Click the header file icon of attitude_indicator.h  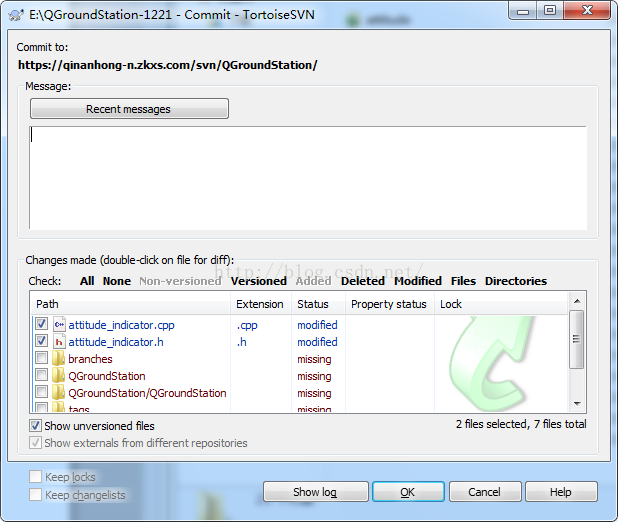(x=59, y=341)
